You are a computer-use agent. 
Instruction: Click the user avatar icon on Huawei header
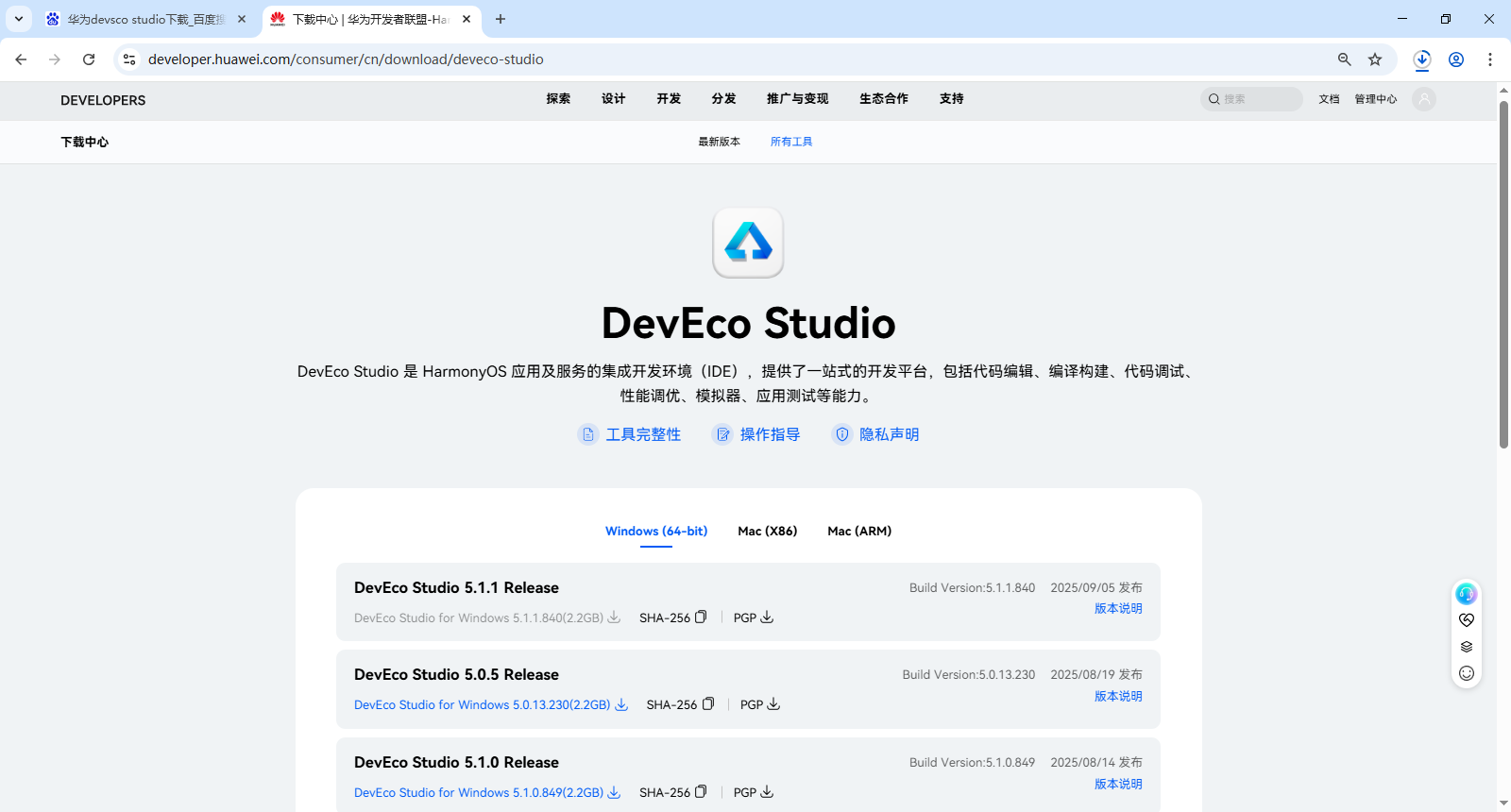click(x=1424, y=99)
